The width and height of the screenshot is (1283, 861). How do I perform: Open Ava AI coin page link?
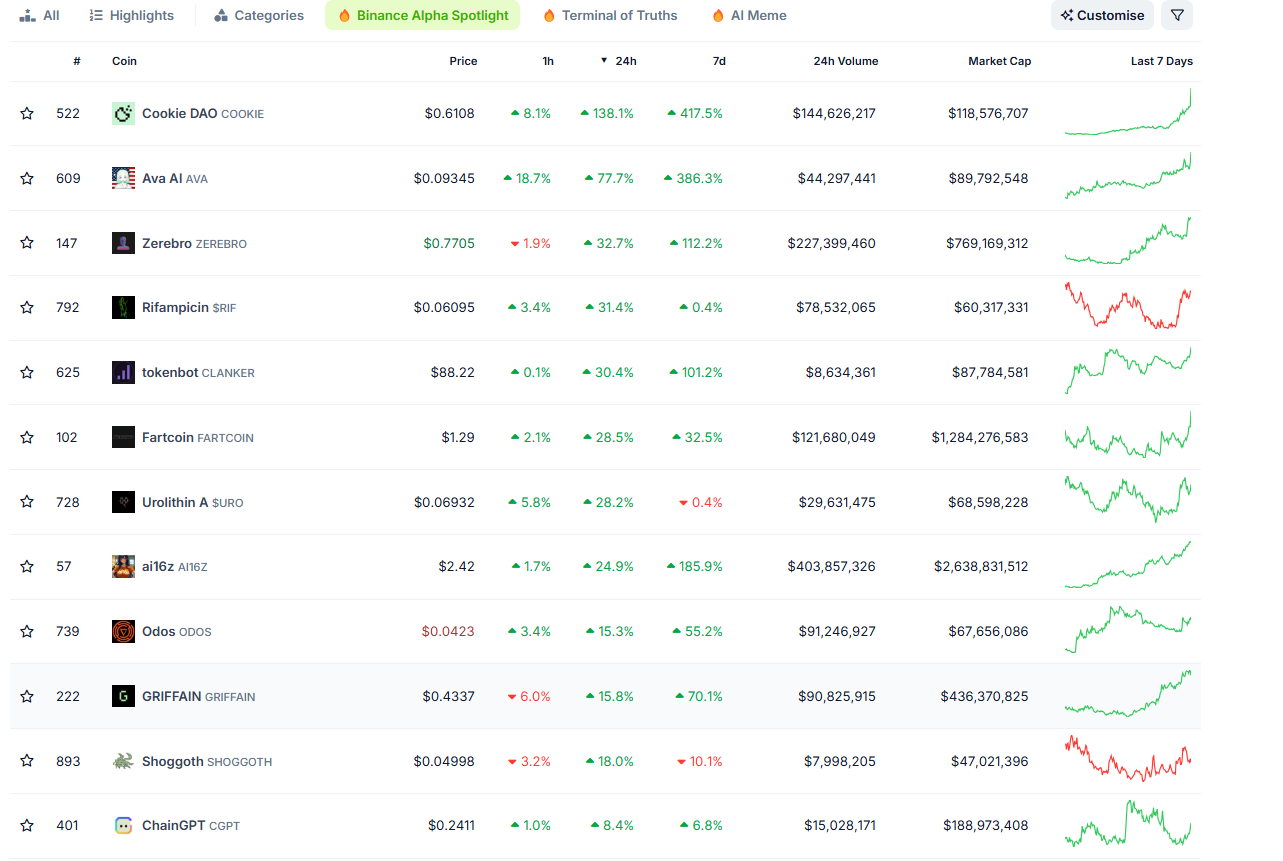[x=175, y=178]
